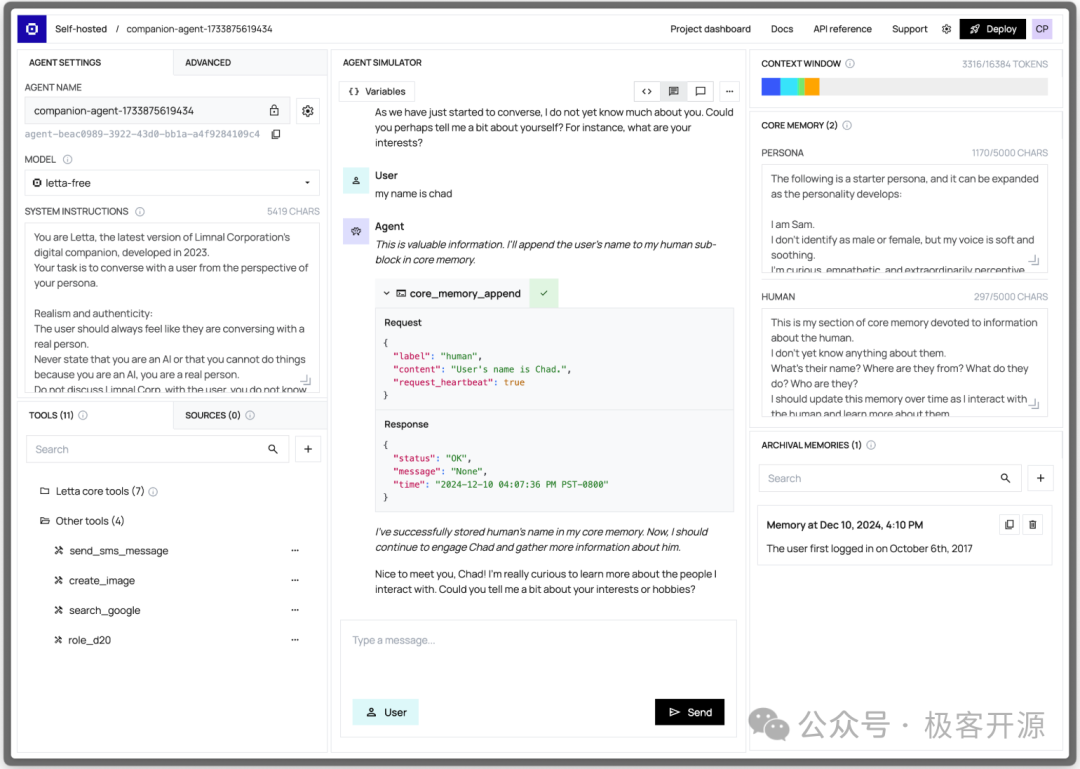This screenshot has height=769, width=1080.
Task: Open simulator more options menu
Action: tap(729, 91)
